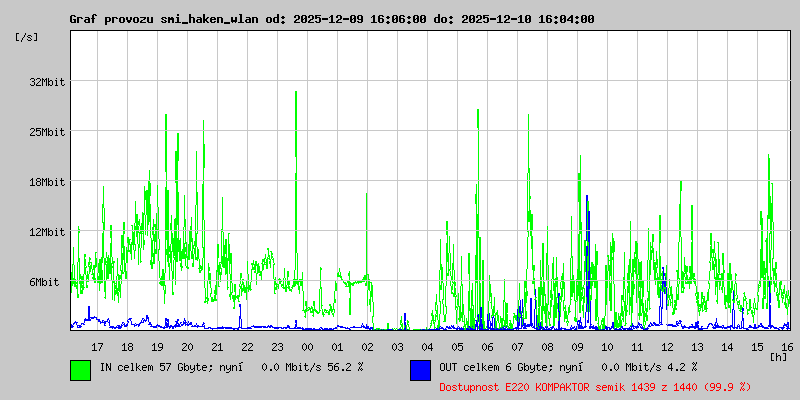The height and width of the screenshot is (400, 800).
Task: Click the '14' hour label on x-axis
Action: coord(728,347)
